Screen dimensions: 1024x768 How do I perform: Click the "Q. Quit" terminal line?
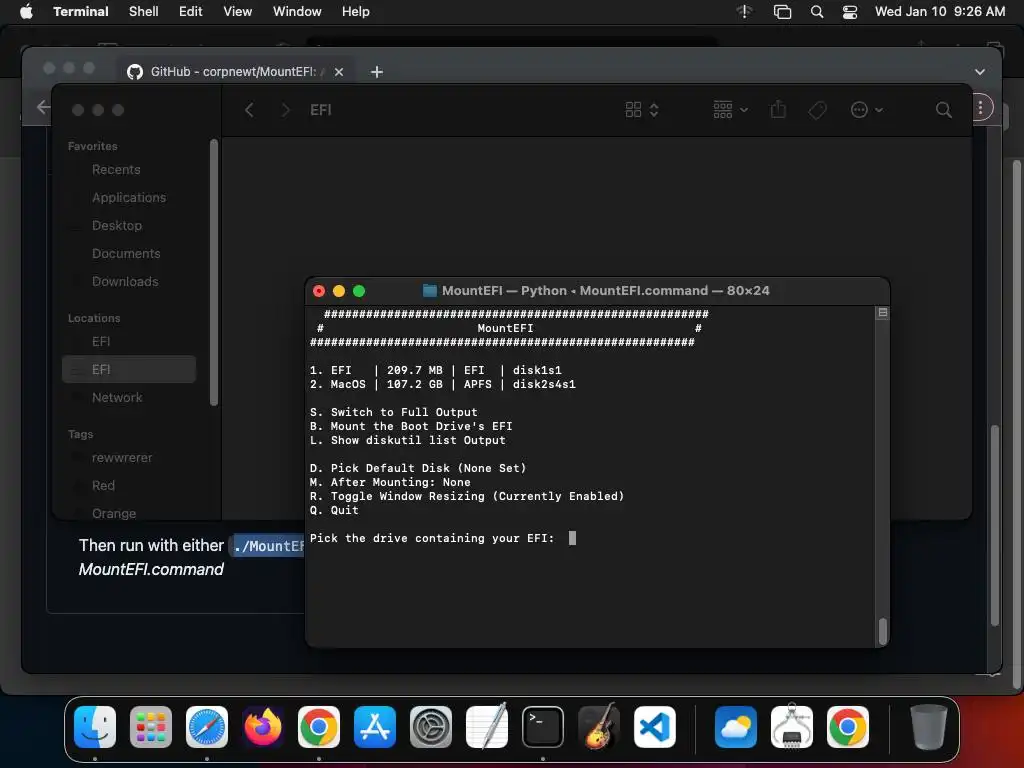tap(334, 511)
